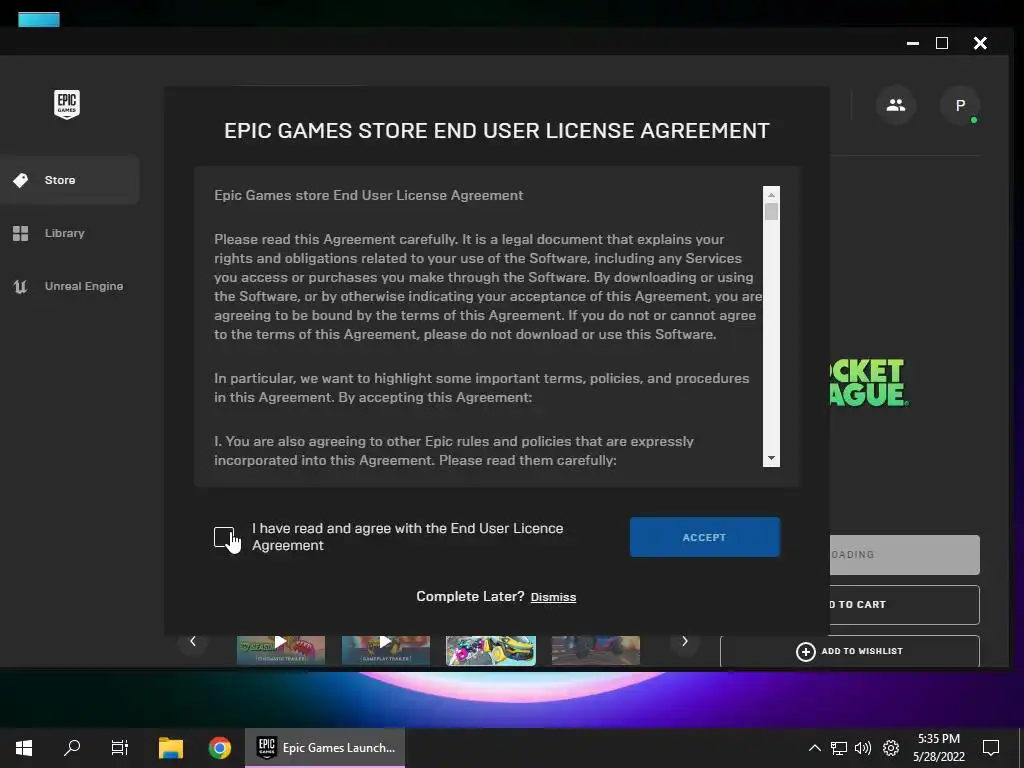Play the cinematic trailer thumbnail
1024x768 pixels.
point(281,650)
